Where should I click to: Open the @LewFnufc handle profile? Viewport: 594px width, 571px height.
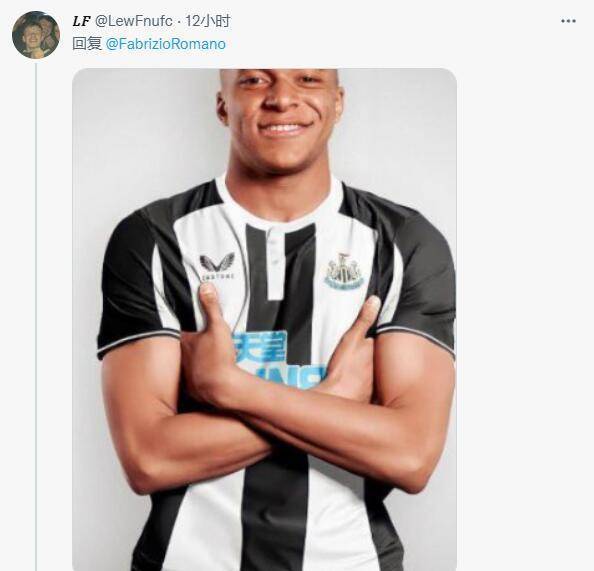(133, 21)
